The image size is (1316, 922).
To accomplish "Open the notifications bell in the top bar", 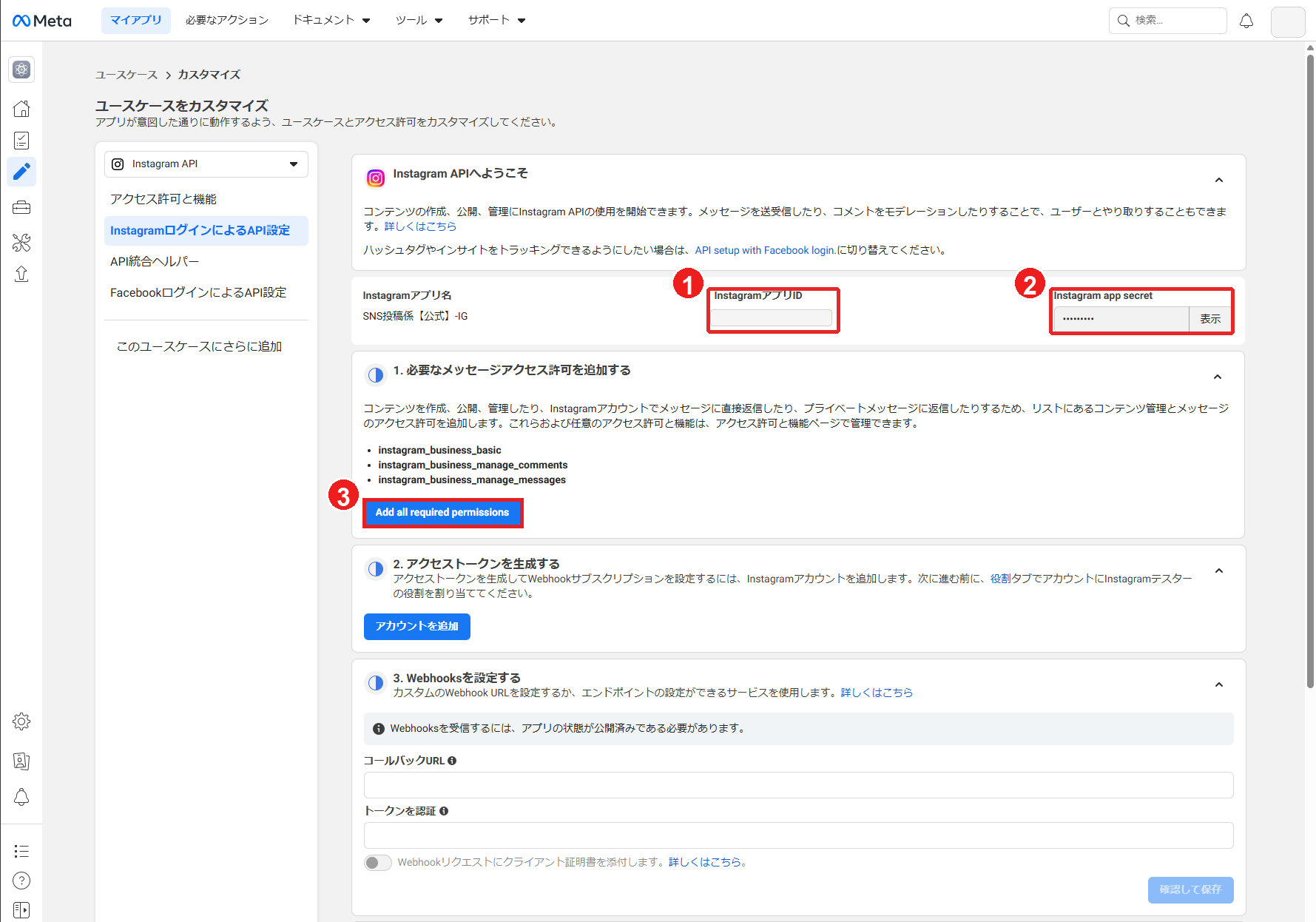I will tap(1246, 21).
